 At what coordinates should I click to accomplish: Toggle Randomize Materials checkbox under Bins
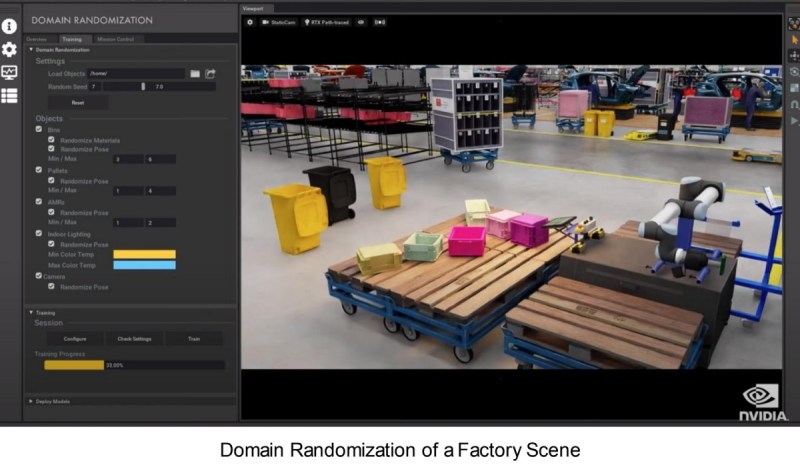coord(51,139)
